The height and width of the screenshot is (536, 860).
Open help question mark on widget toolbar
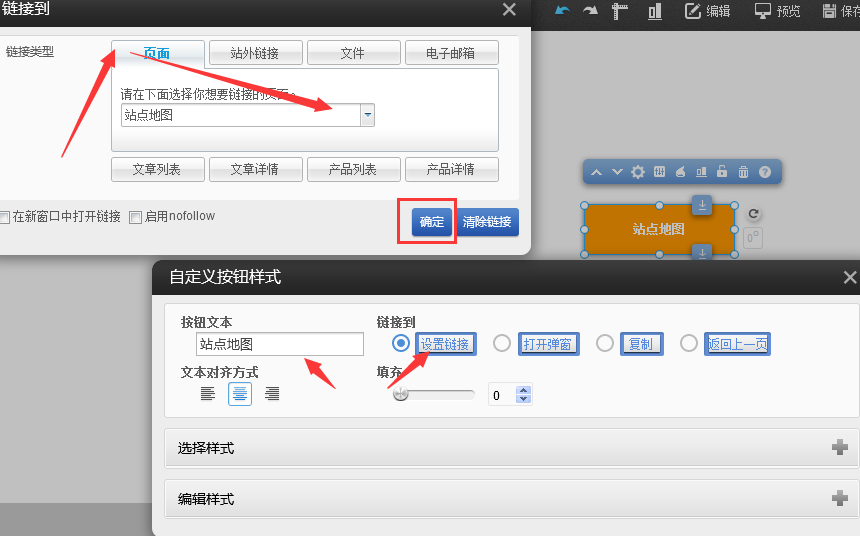[765, 172]
